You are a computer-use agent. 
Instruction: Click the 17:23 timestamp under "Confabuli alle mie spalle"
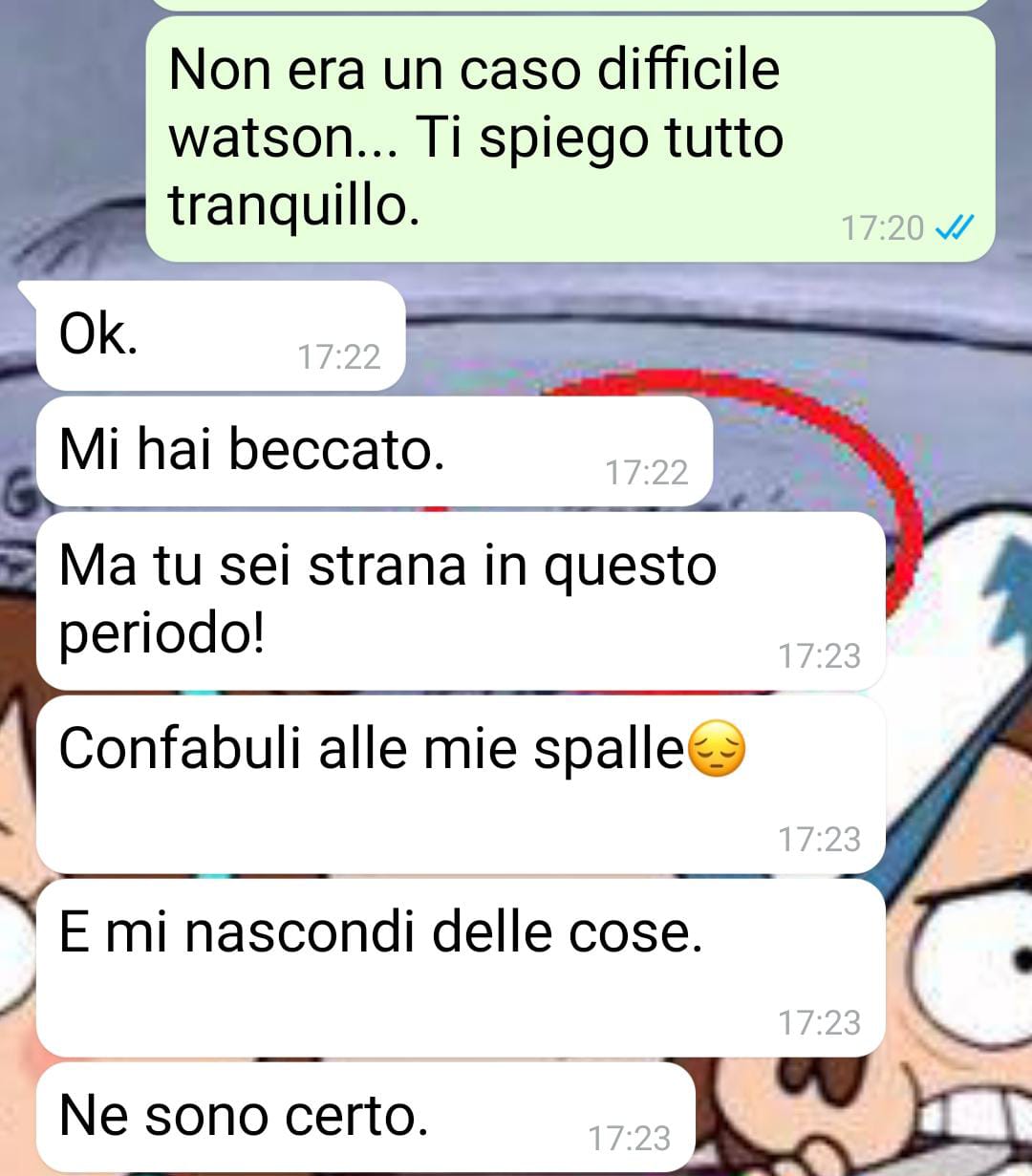(x=819, y=840)
